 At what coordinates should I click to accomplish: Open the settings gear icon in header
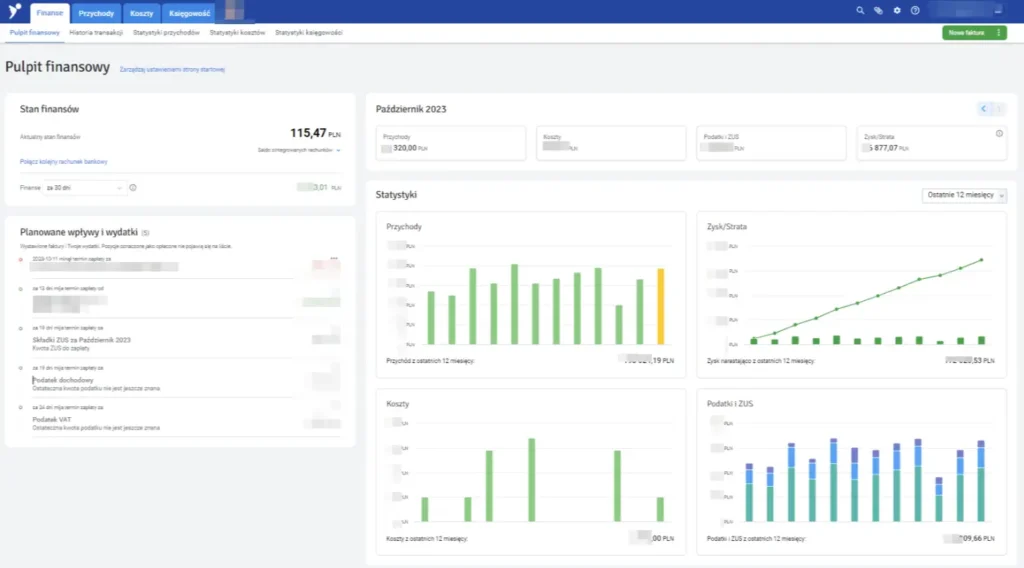[897, 11]
